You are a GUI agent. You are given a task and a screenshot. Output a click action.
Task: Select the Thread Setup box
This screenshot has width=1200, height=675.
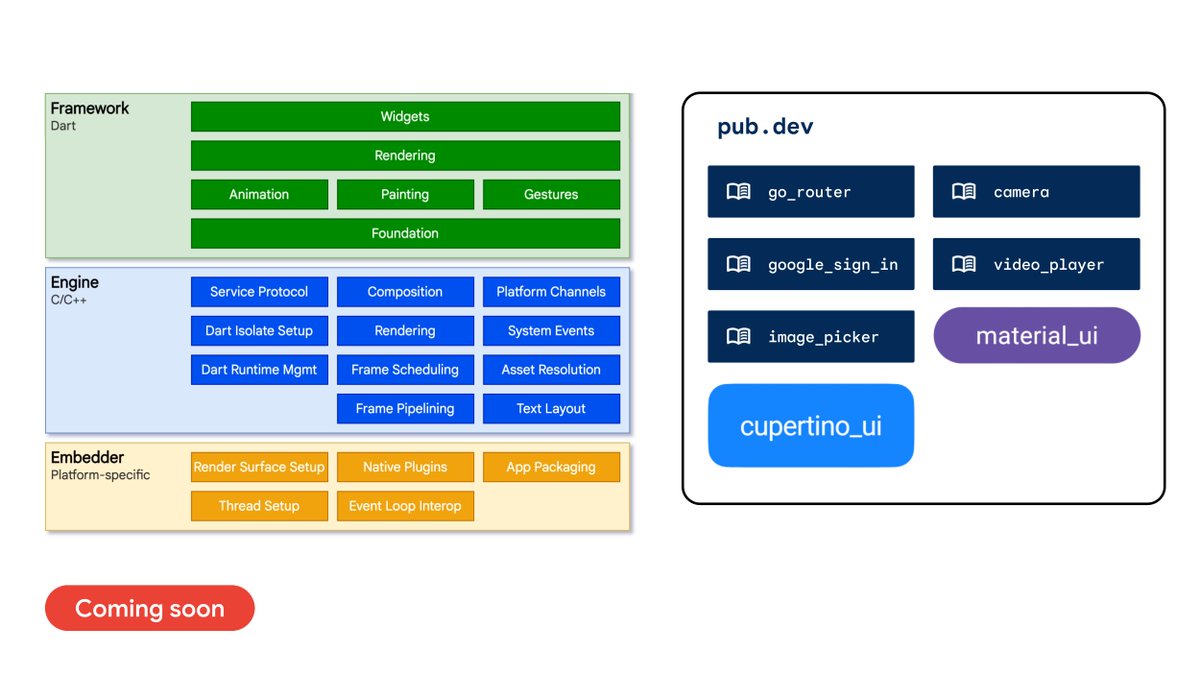pos(259,506)
